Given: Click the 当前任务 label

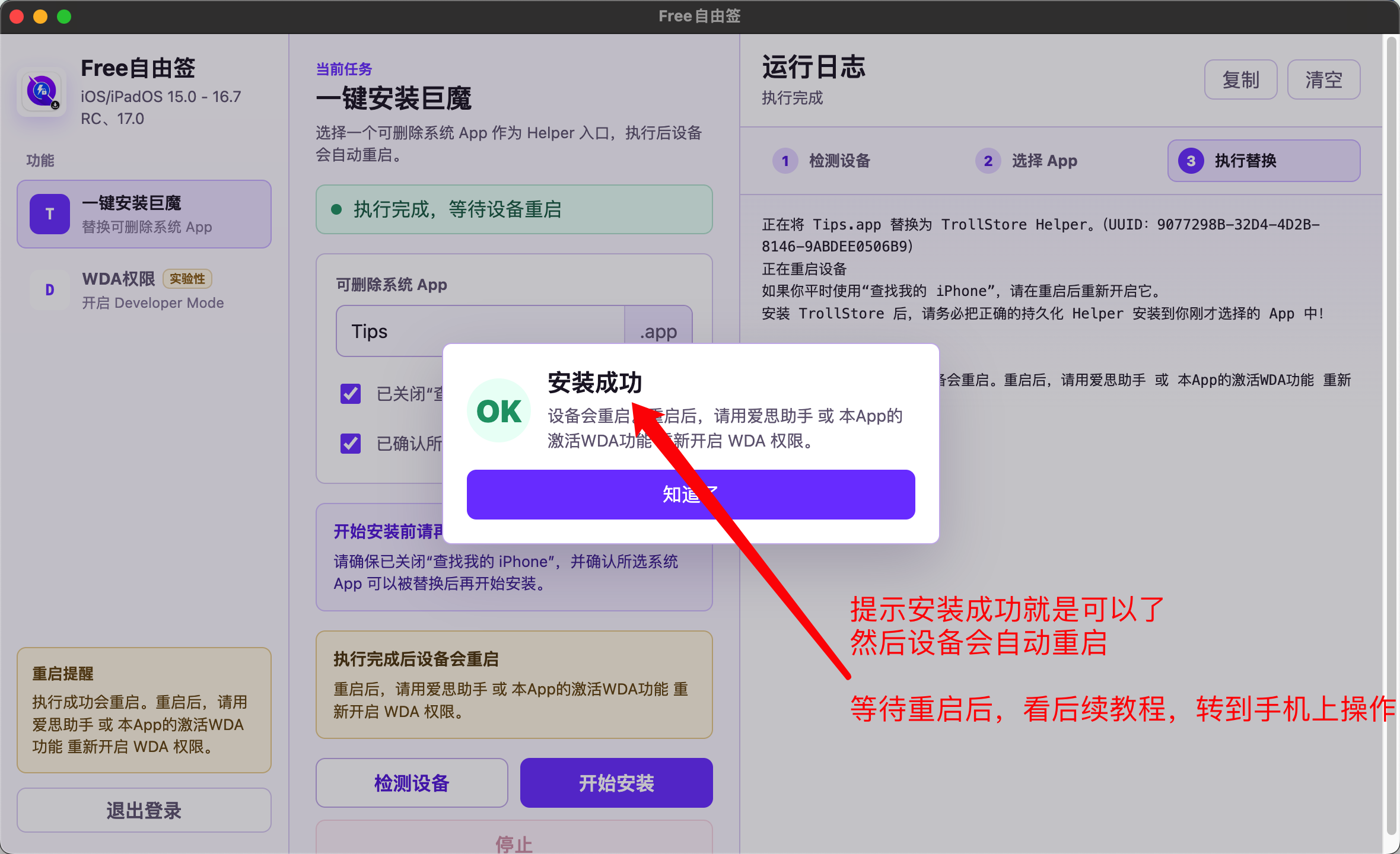Looking at the screenshot, I should [x=344, y=69].
